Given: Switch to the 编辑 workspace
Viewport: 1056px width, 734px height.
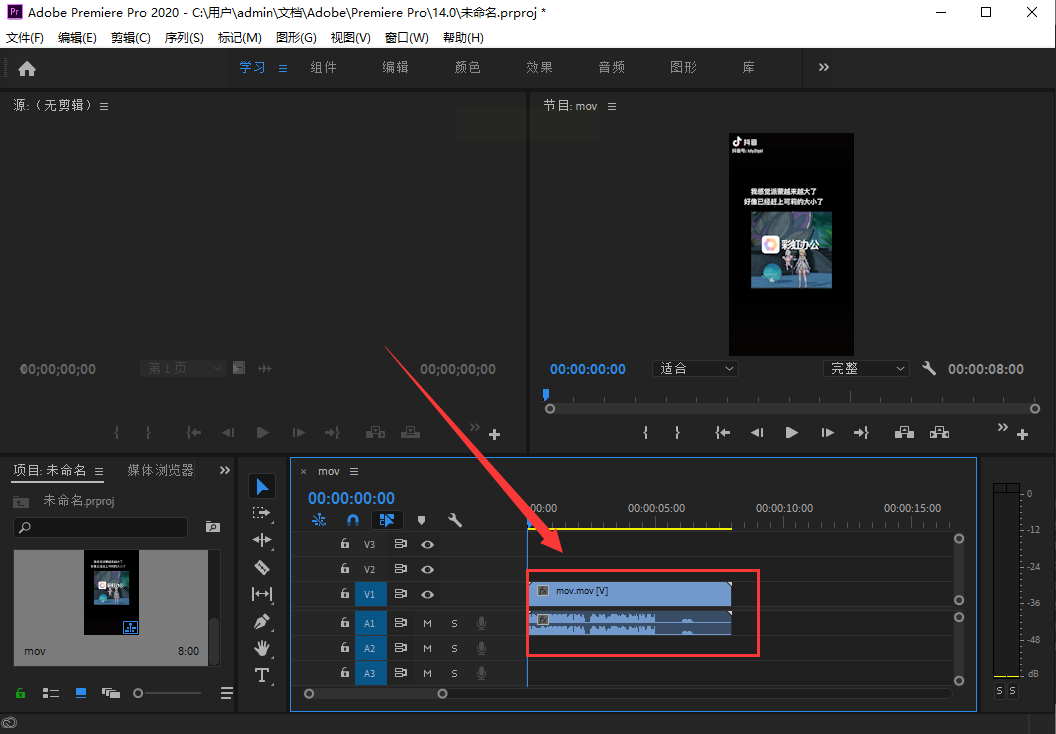Looking at the screenshot, I should pyautogui.click(x=395, y=67).
